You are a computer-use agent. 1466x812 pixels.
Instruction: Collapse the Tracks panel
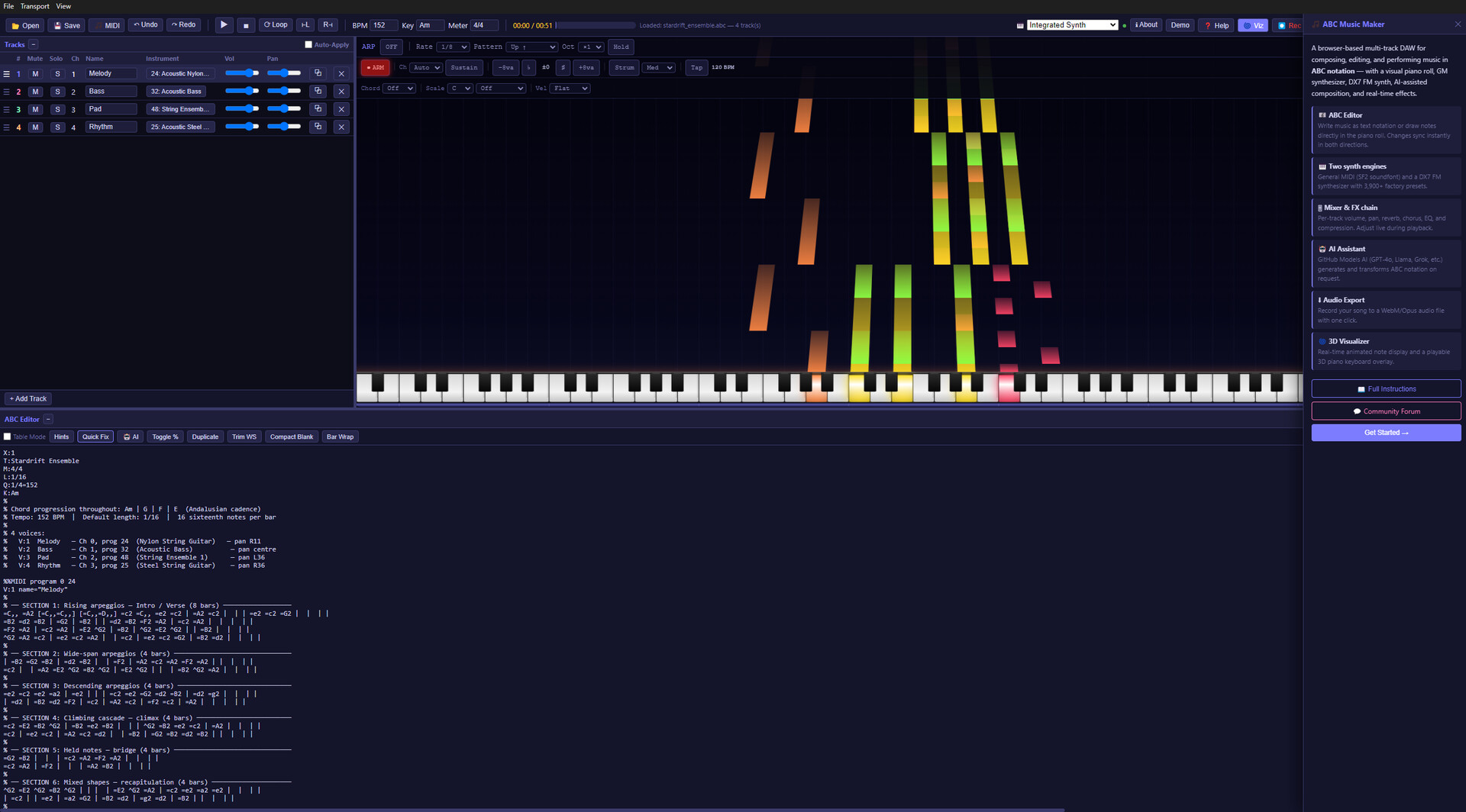click(34, 44)
